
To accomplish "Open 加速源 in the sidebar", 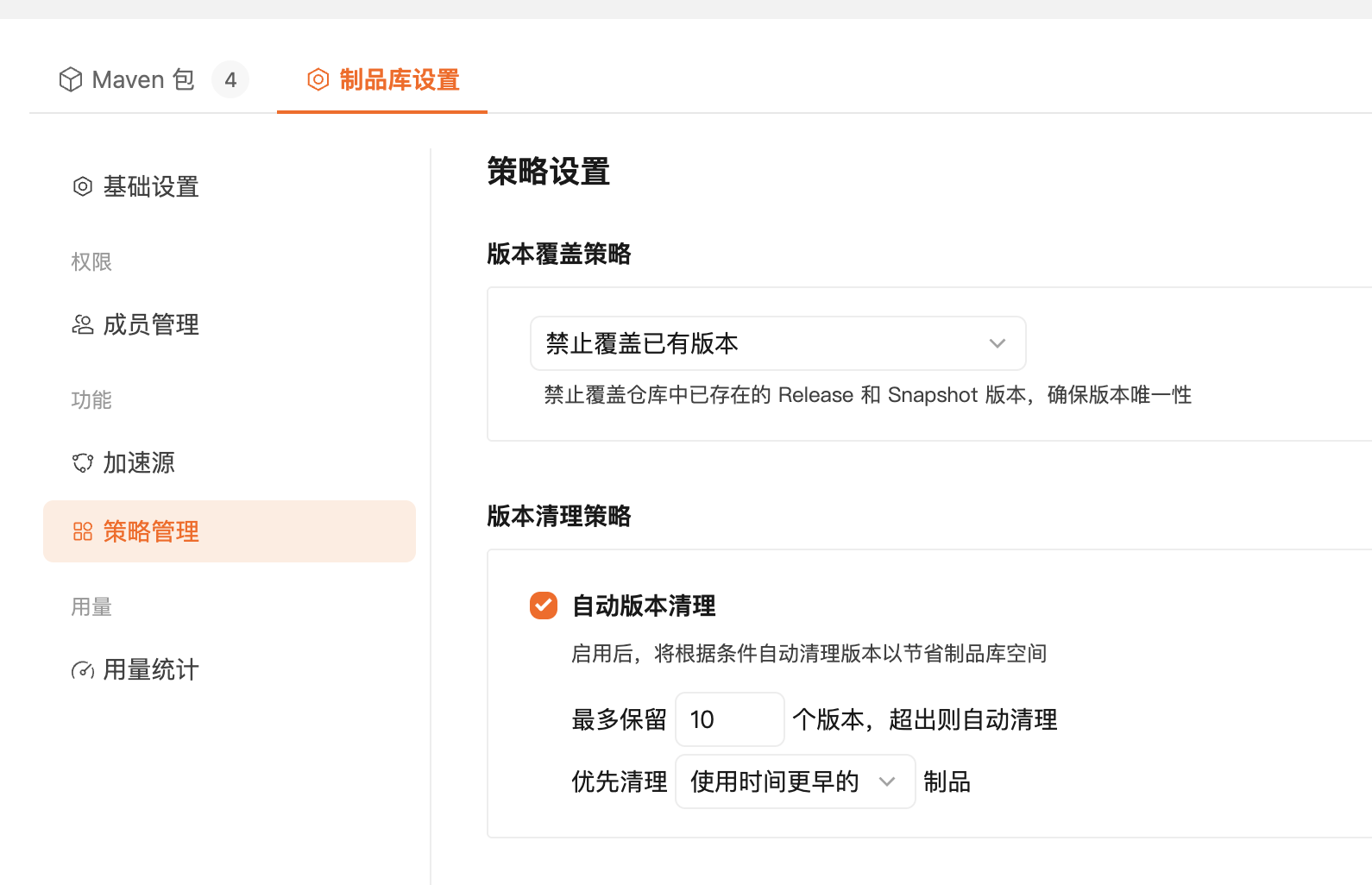I will click(230, 462).
